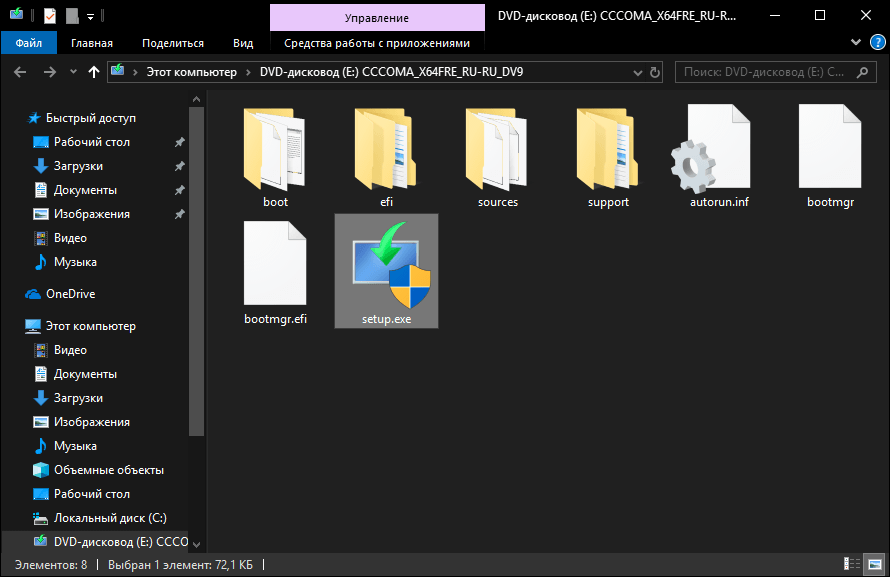Unpin Рабочий стол from quick access

point(179,142)
